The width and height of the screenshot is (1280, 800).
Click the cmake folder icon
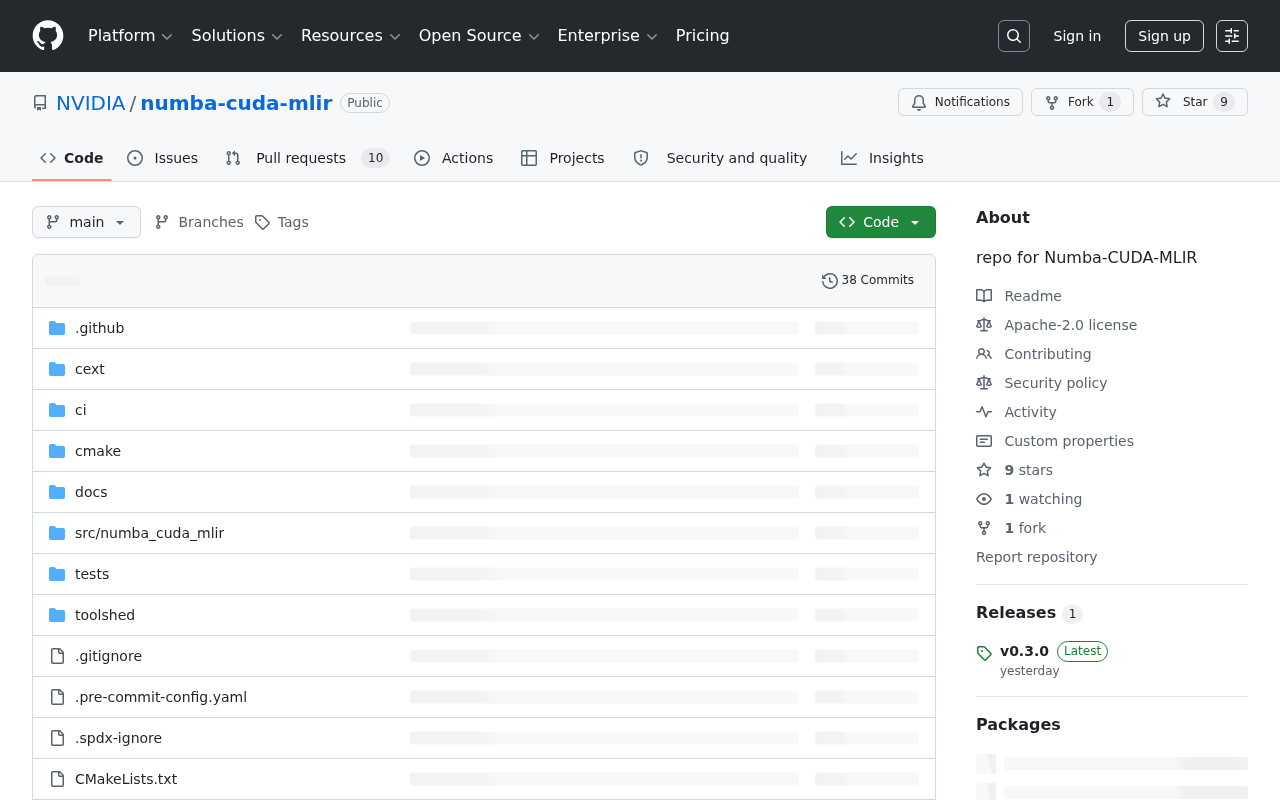pyautogui.click(x=57, y=451)
